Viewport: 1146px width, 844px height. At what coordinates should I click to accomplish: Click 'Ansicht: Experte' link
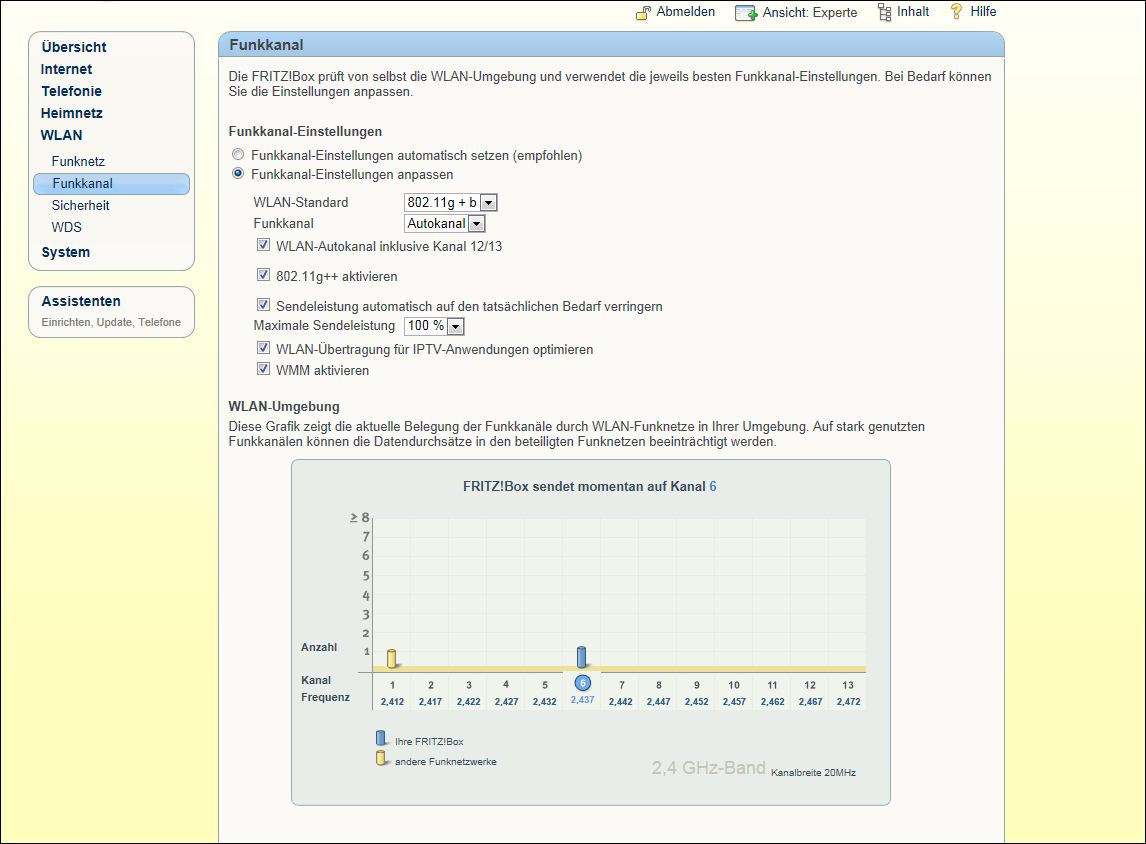click(x=810, y=12)
